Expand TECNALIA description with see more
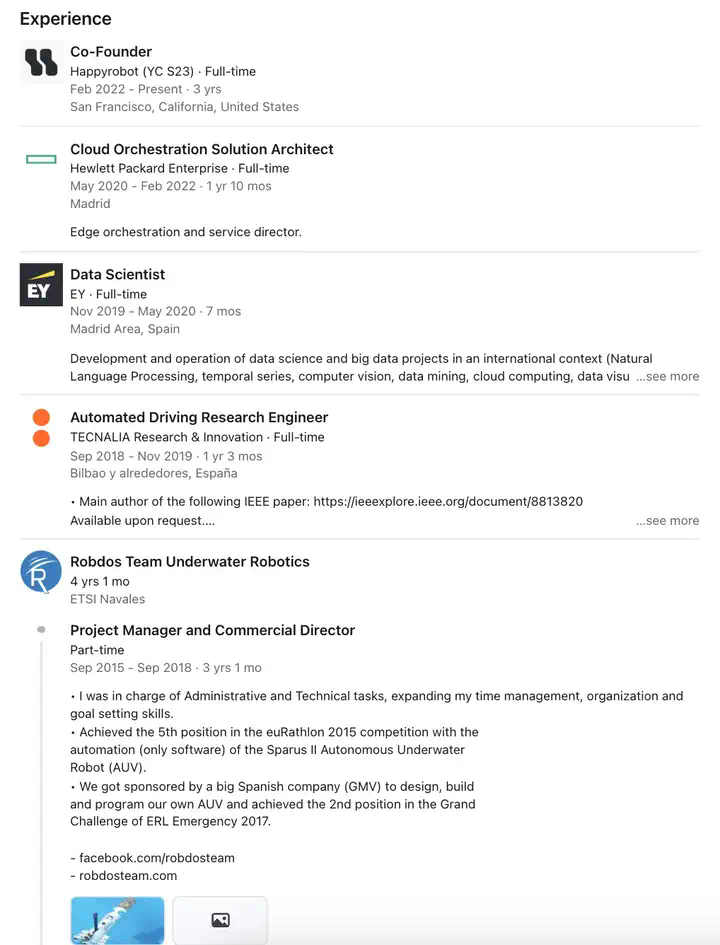Image resolution: width=720 pixels, height=945 pixels. click(x=667, y=521)
